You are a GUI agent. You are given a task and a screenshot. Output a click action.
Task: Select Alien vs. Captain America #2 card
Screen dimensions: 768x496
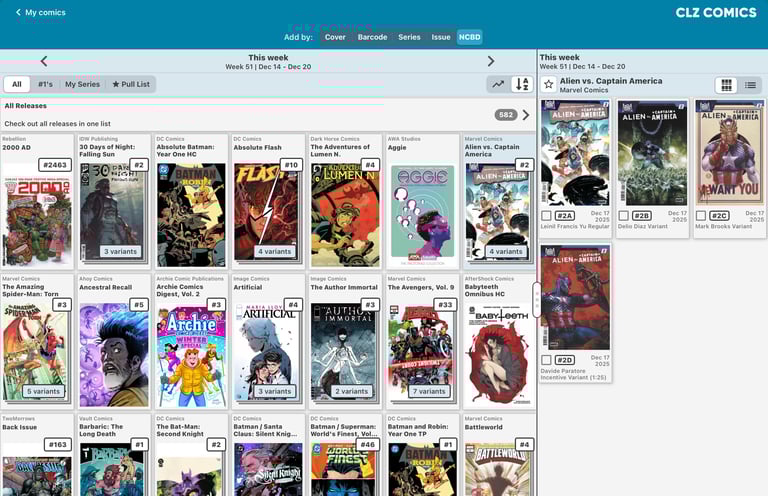pos(499,202)
